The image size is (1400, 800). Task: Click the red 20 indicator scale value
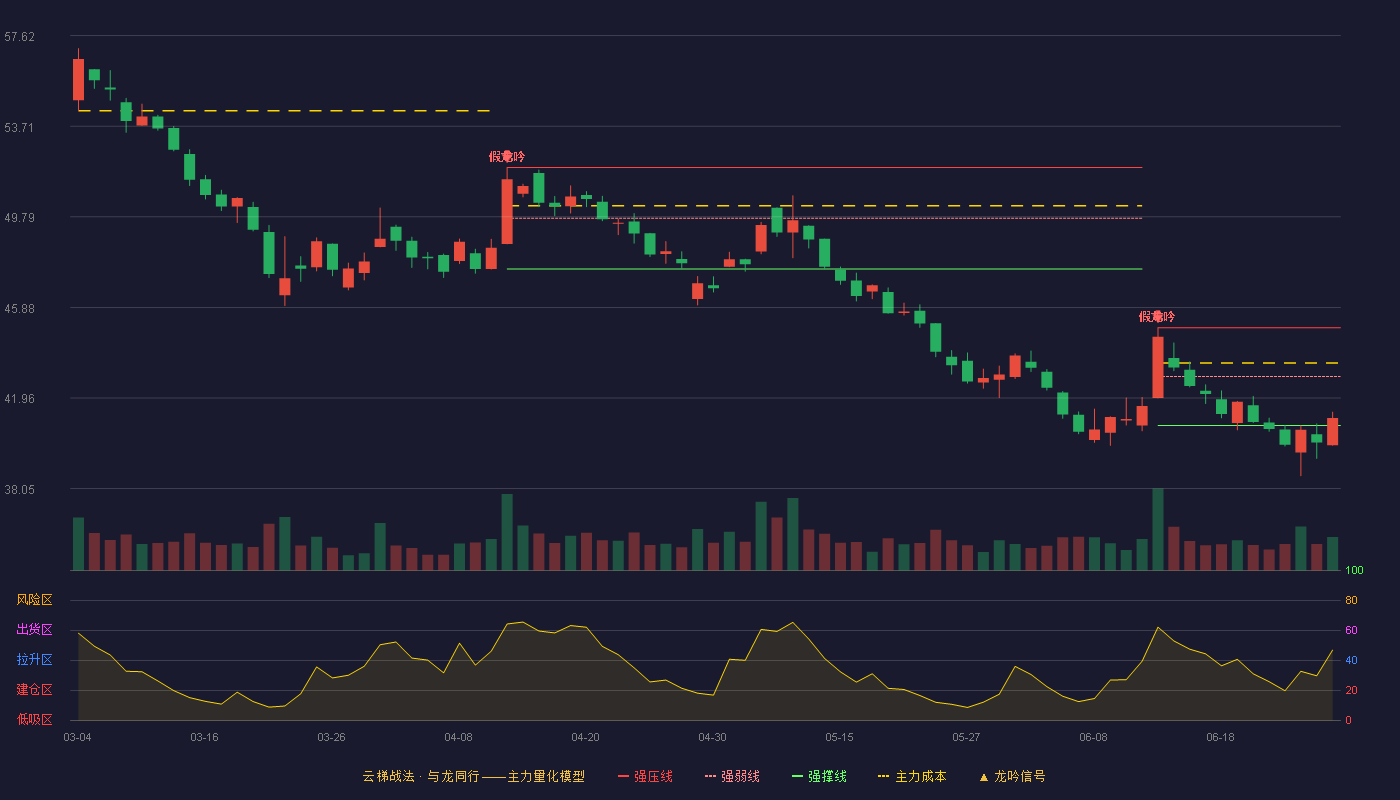tap(1351, 690)
